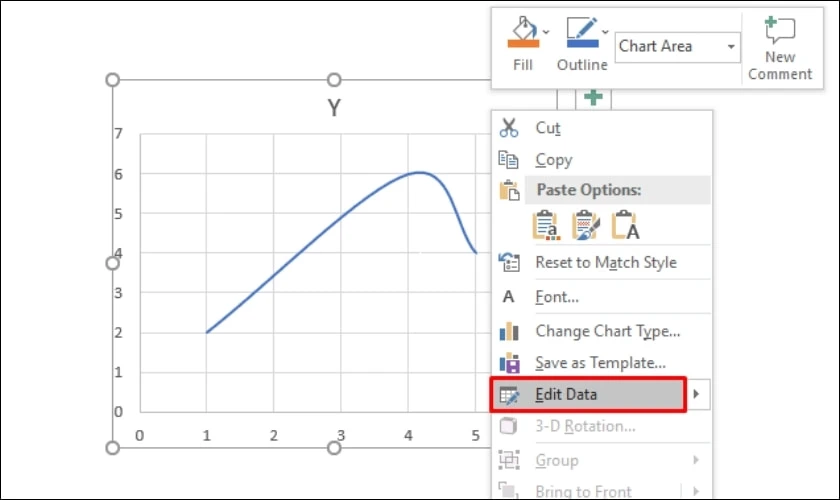Click the bottom-left chart resize handle

[112, 448]
